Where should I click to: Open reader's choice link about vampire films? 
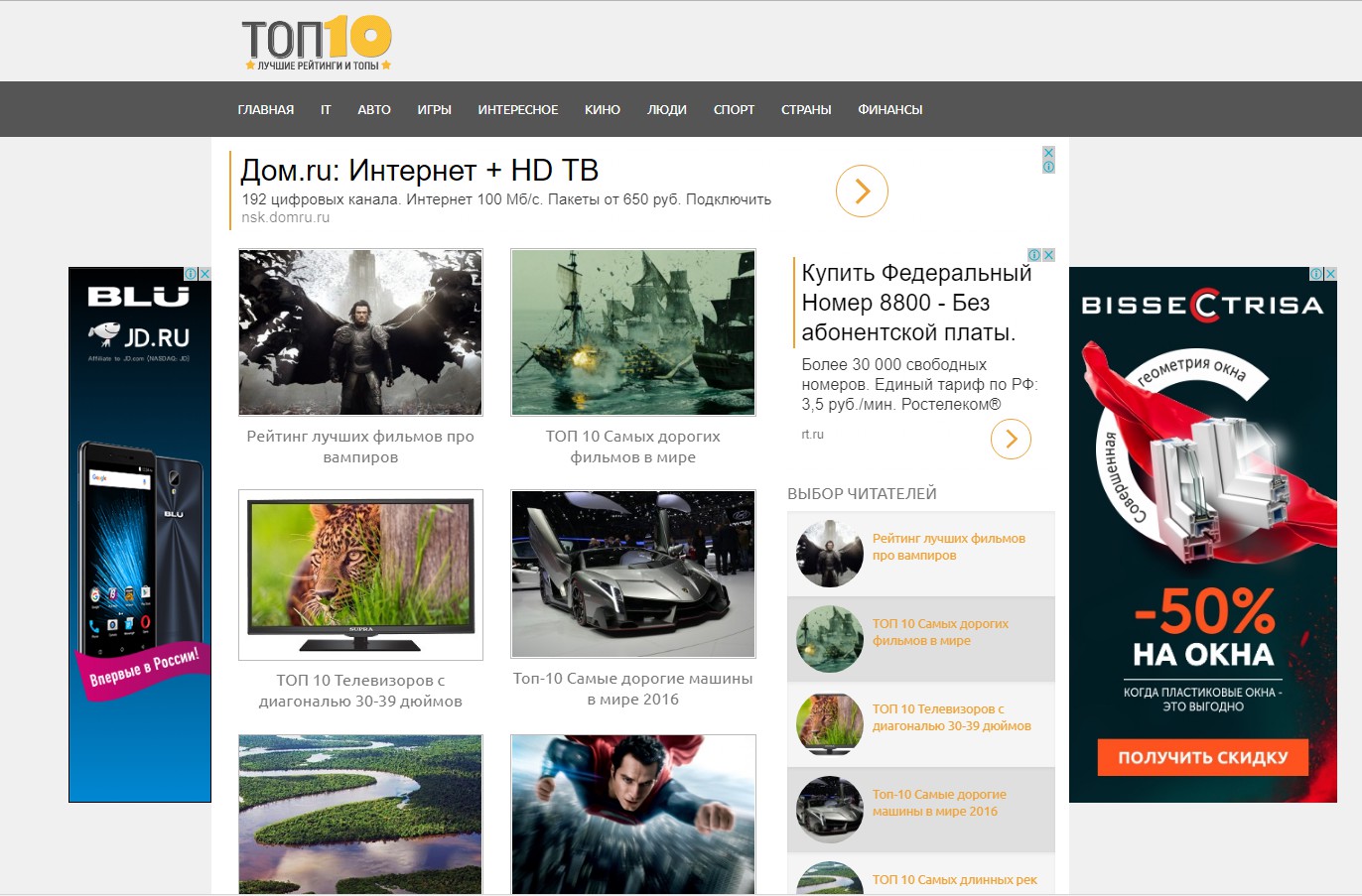click(x=949, y=547)
